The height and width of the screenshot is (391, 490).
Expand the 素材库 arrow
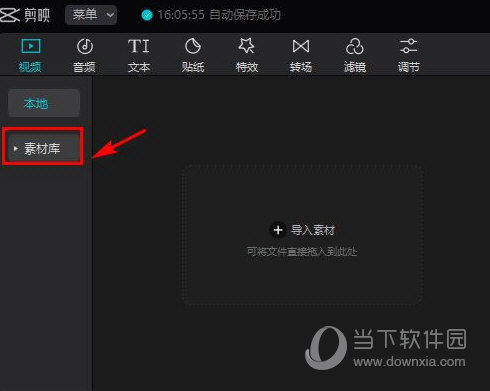pos(15,148)
